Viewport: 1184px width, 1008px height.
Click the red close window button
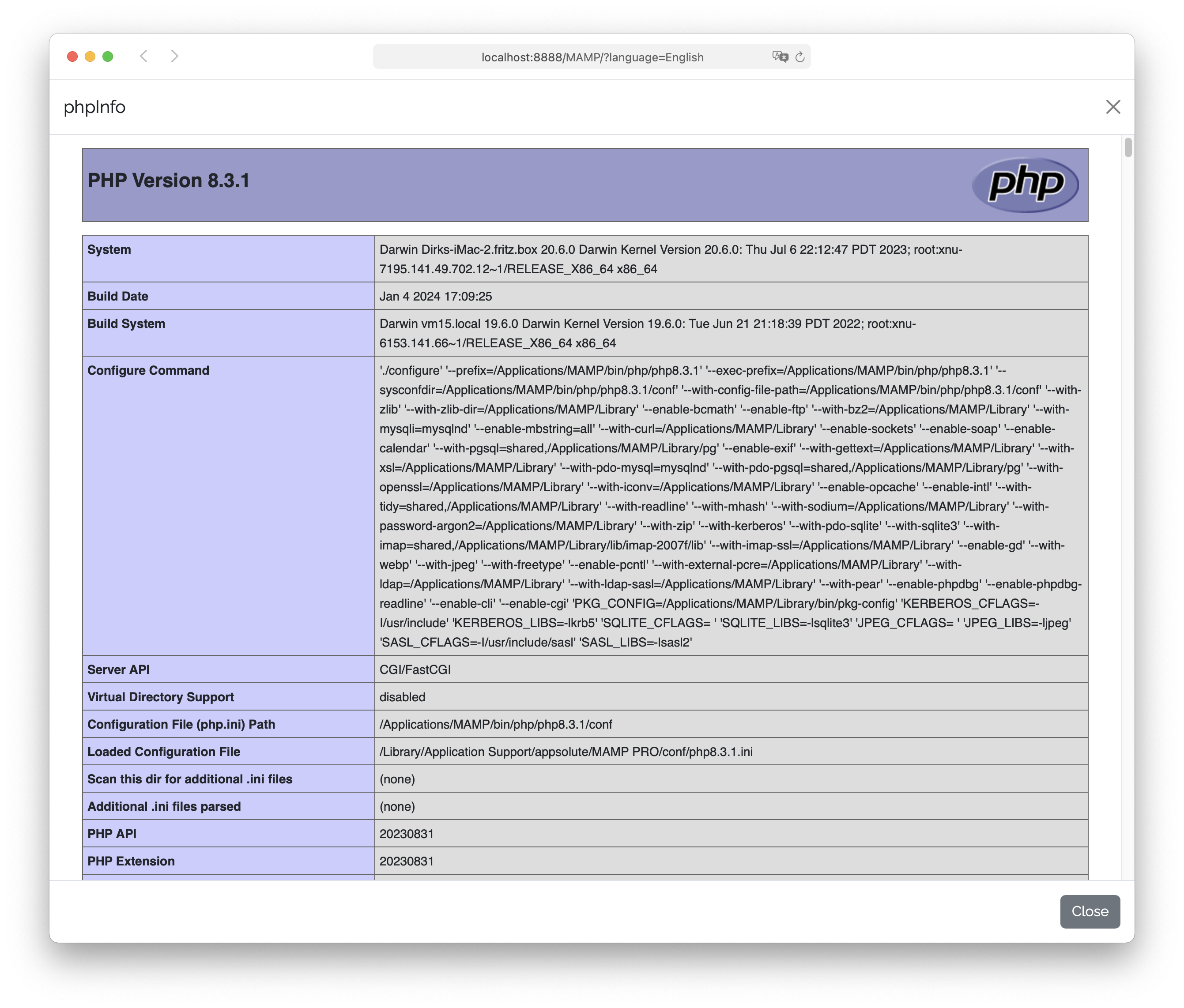click(x=72, y=56)
